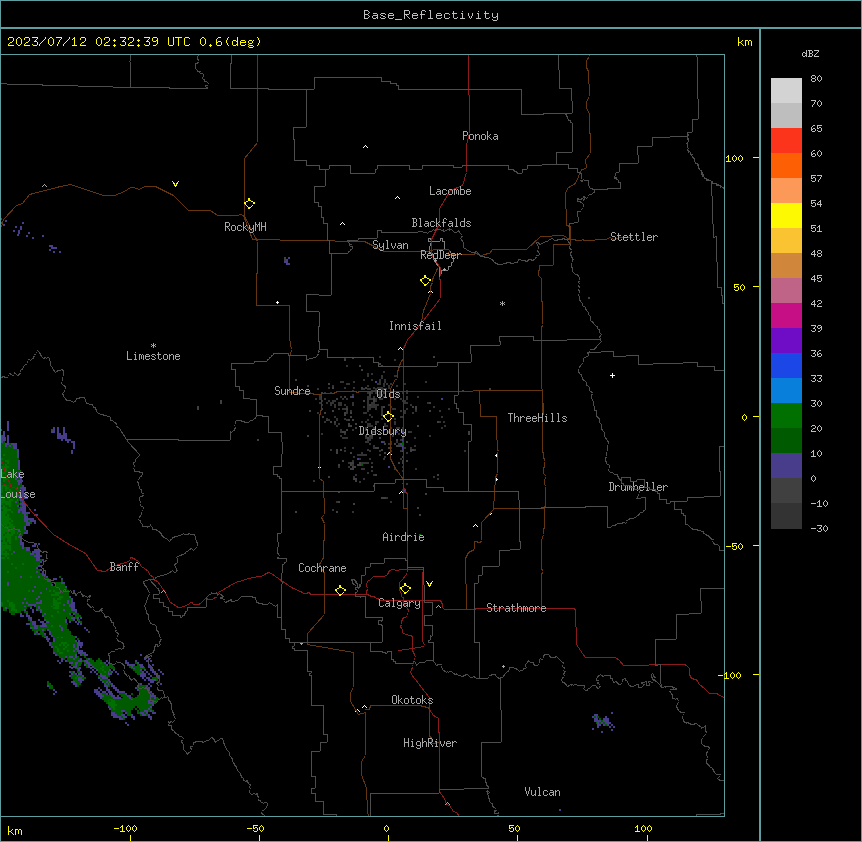Click the white caret marker west of Ponoka
Screen dimensions: 862x842
pos(366,147)
